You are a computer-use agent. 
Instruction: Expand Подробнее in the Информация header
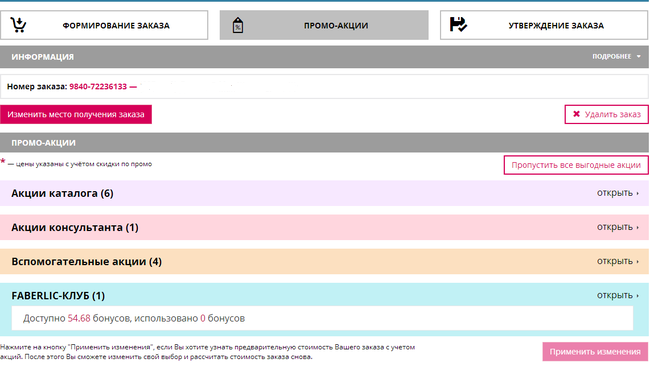tap(616, 56)
